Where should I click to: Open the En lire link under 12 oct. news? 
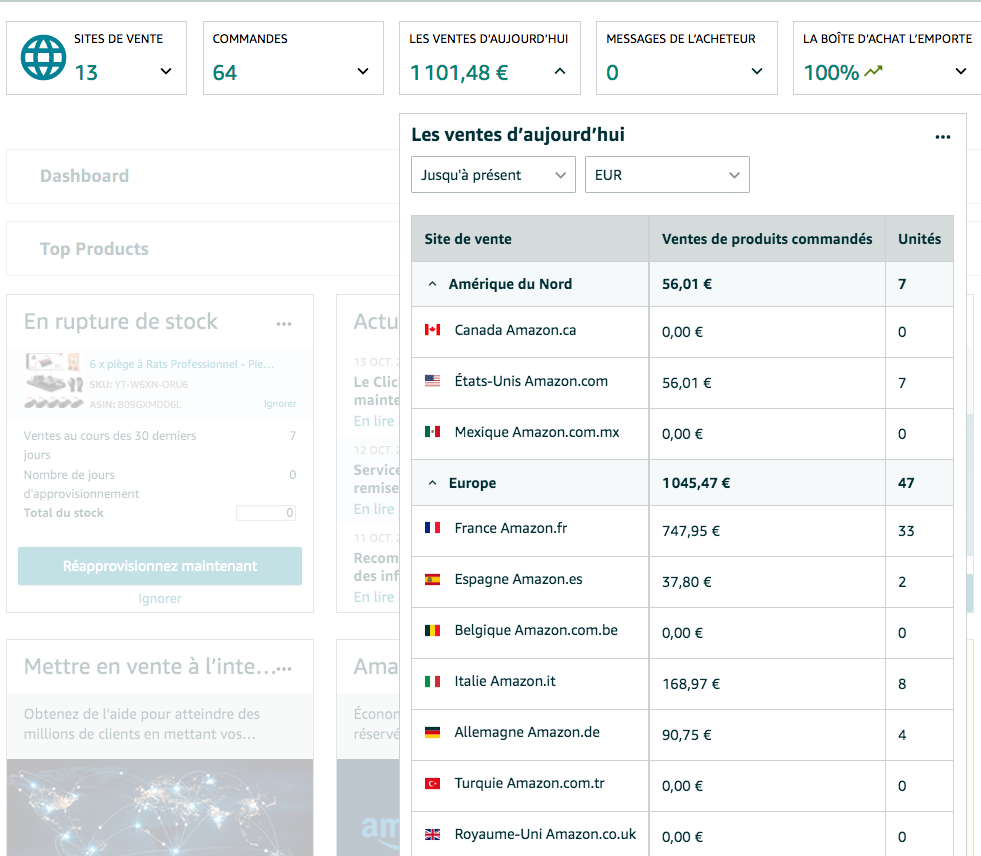374,509
